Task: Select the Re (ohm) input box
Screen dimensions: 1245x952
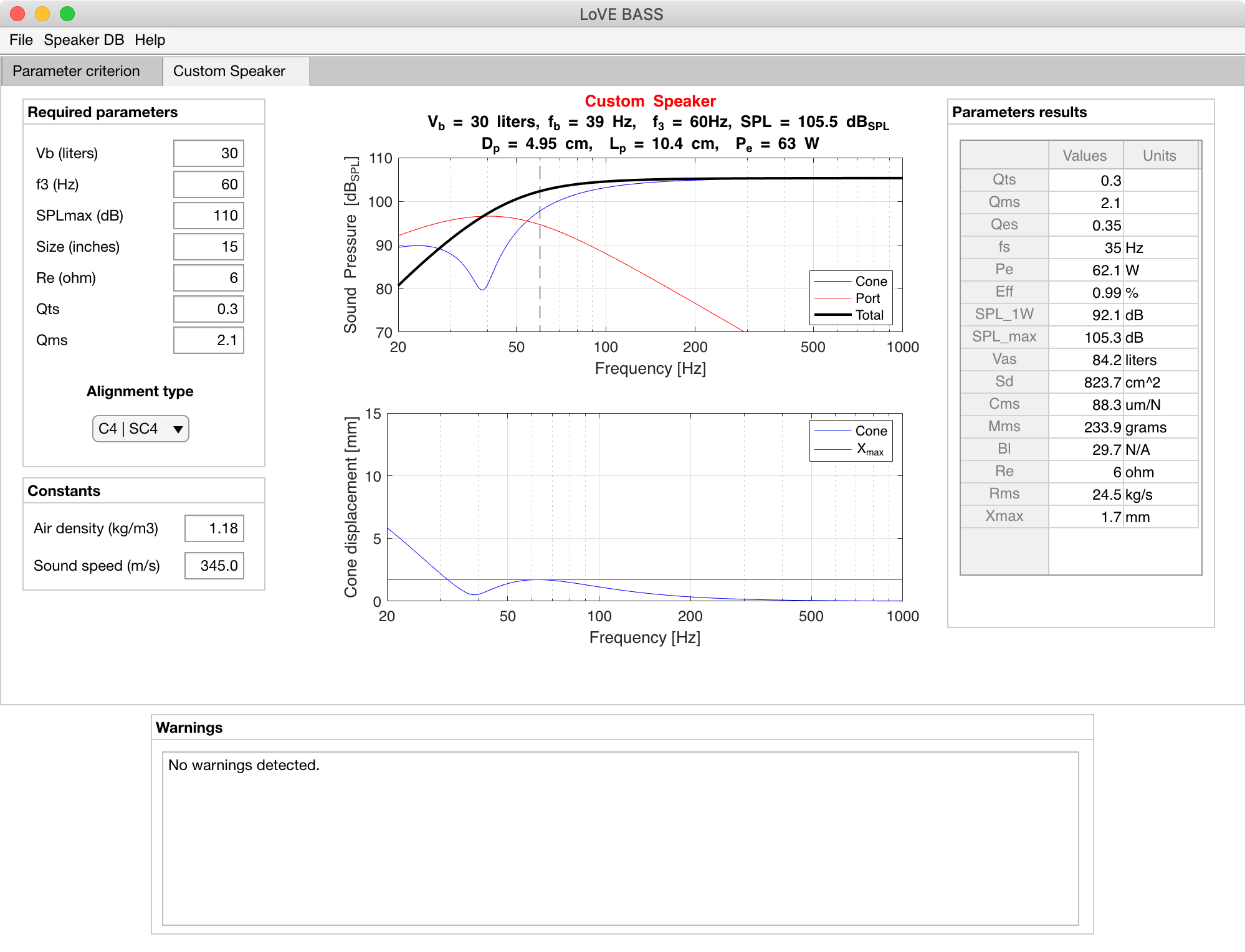Action: pos(208,278)
